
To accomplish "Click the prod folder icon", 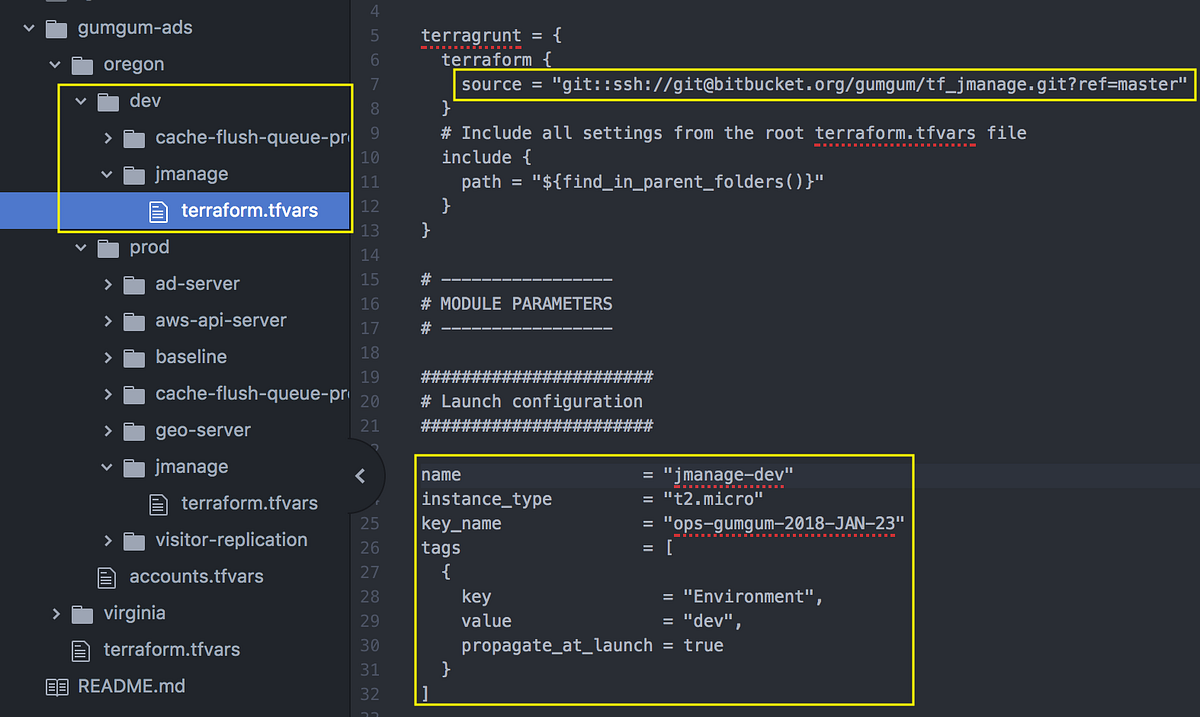I will click(108, 247).
